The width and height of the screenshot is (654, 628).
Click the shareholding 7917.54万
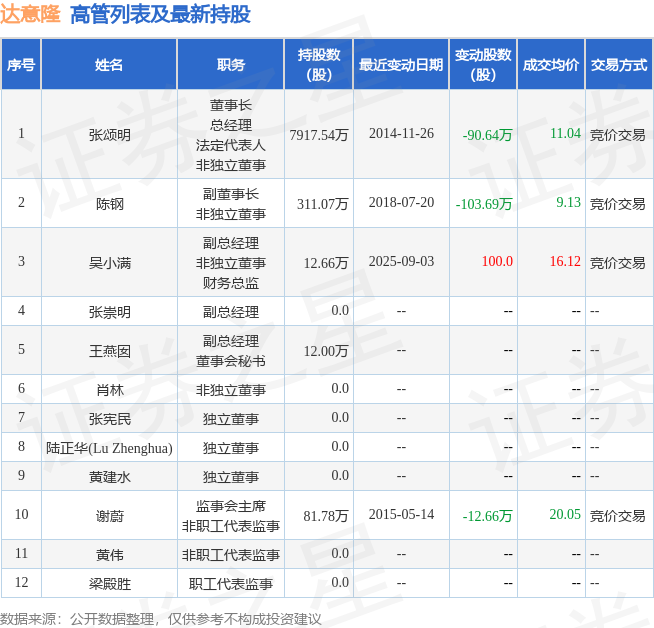coord(319,135)
